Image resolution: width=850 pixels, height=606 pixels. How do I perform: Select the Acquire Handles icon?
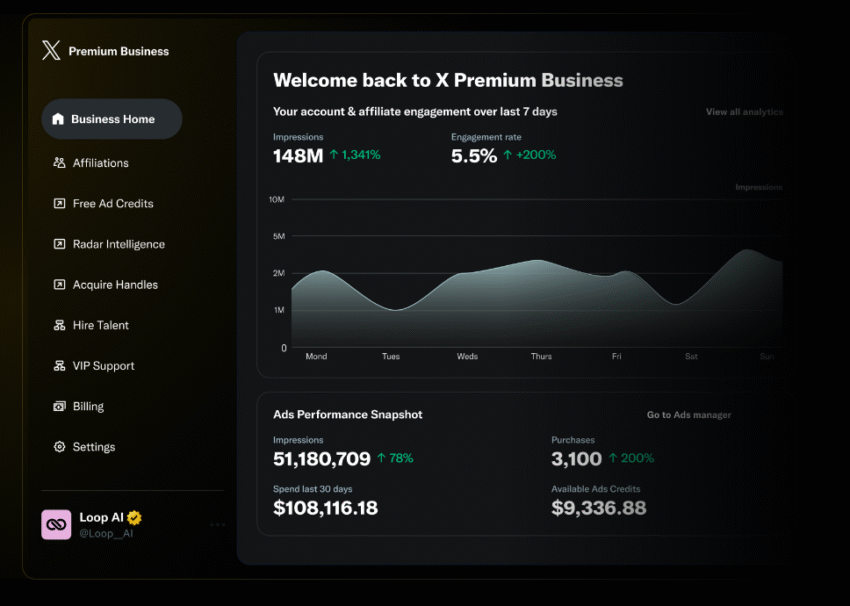(x=61, y=285)
